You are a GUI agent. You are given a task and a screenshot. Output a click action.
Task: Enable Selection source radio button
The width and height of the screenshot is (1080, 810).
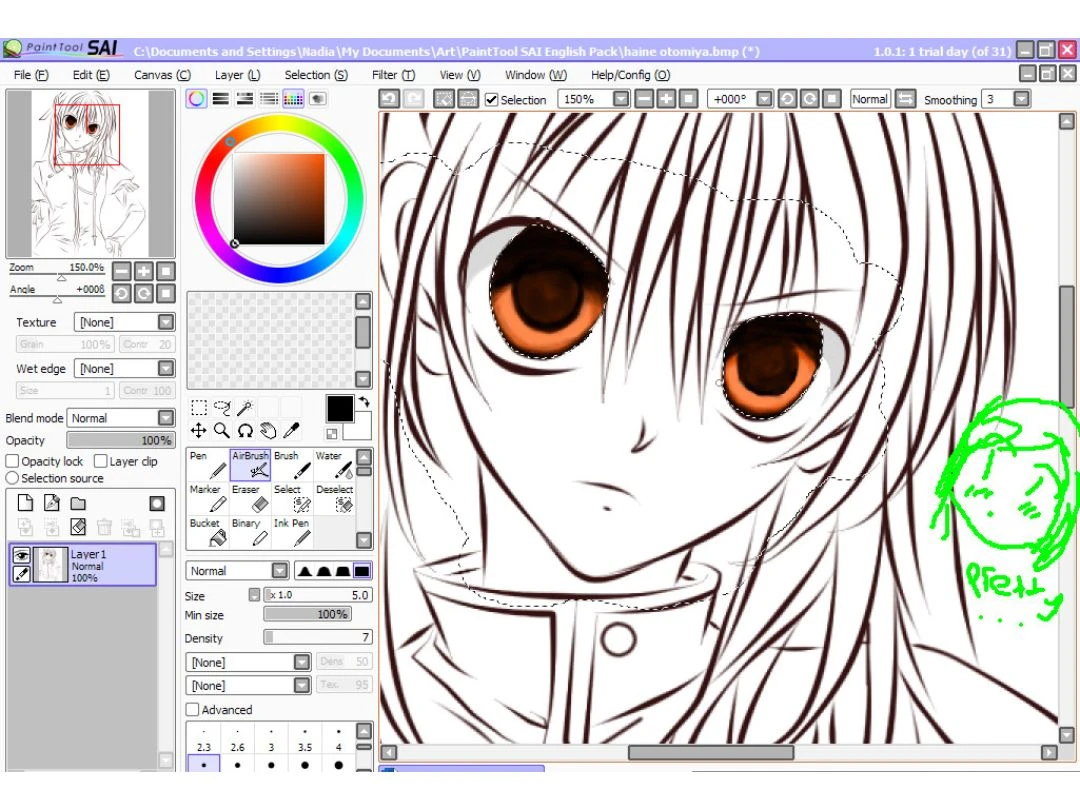(12, 478)
